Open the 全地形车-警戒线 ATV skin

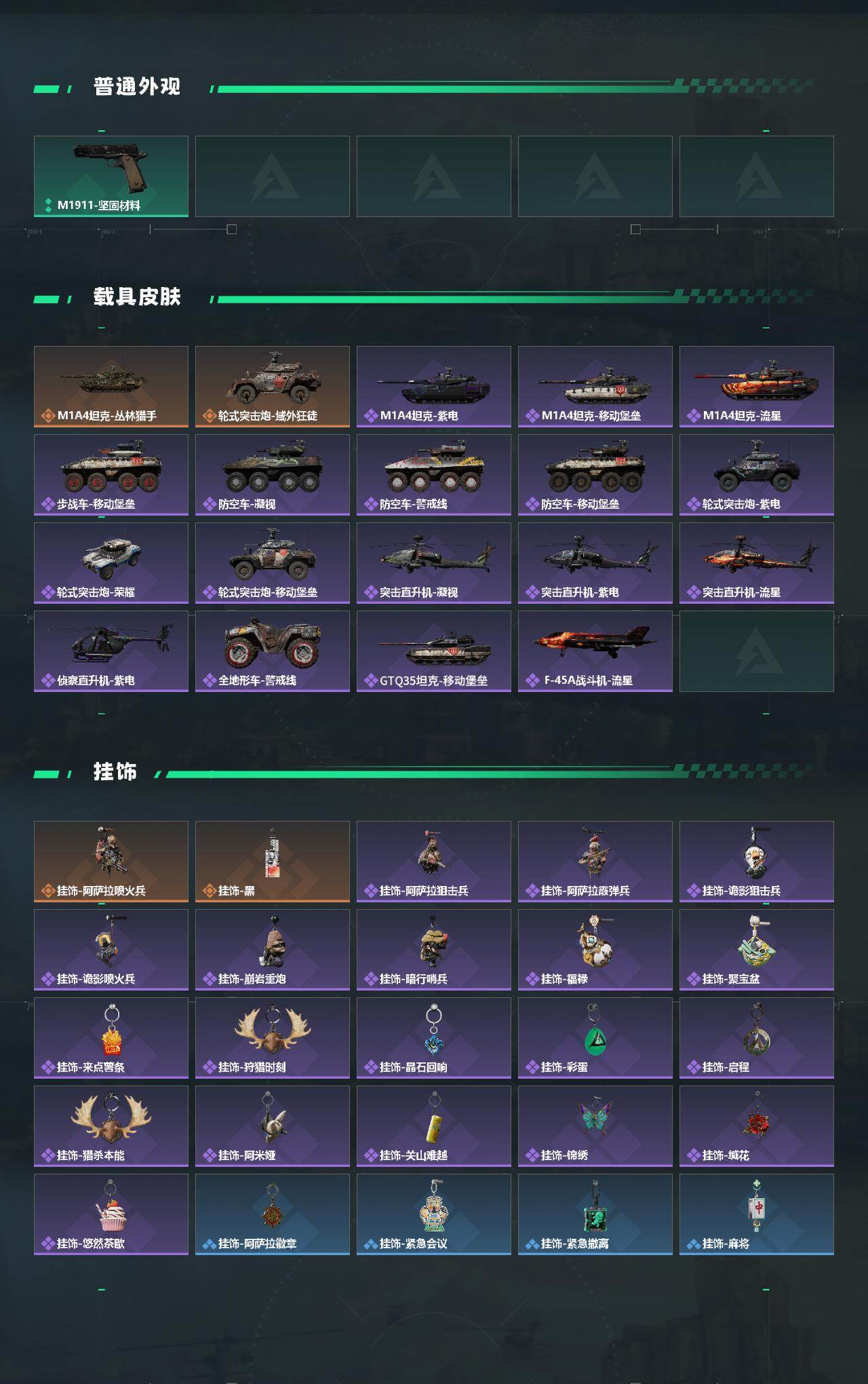click(x=273, y=651)
